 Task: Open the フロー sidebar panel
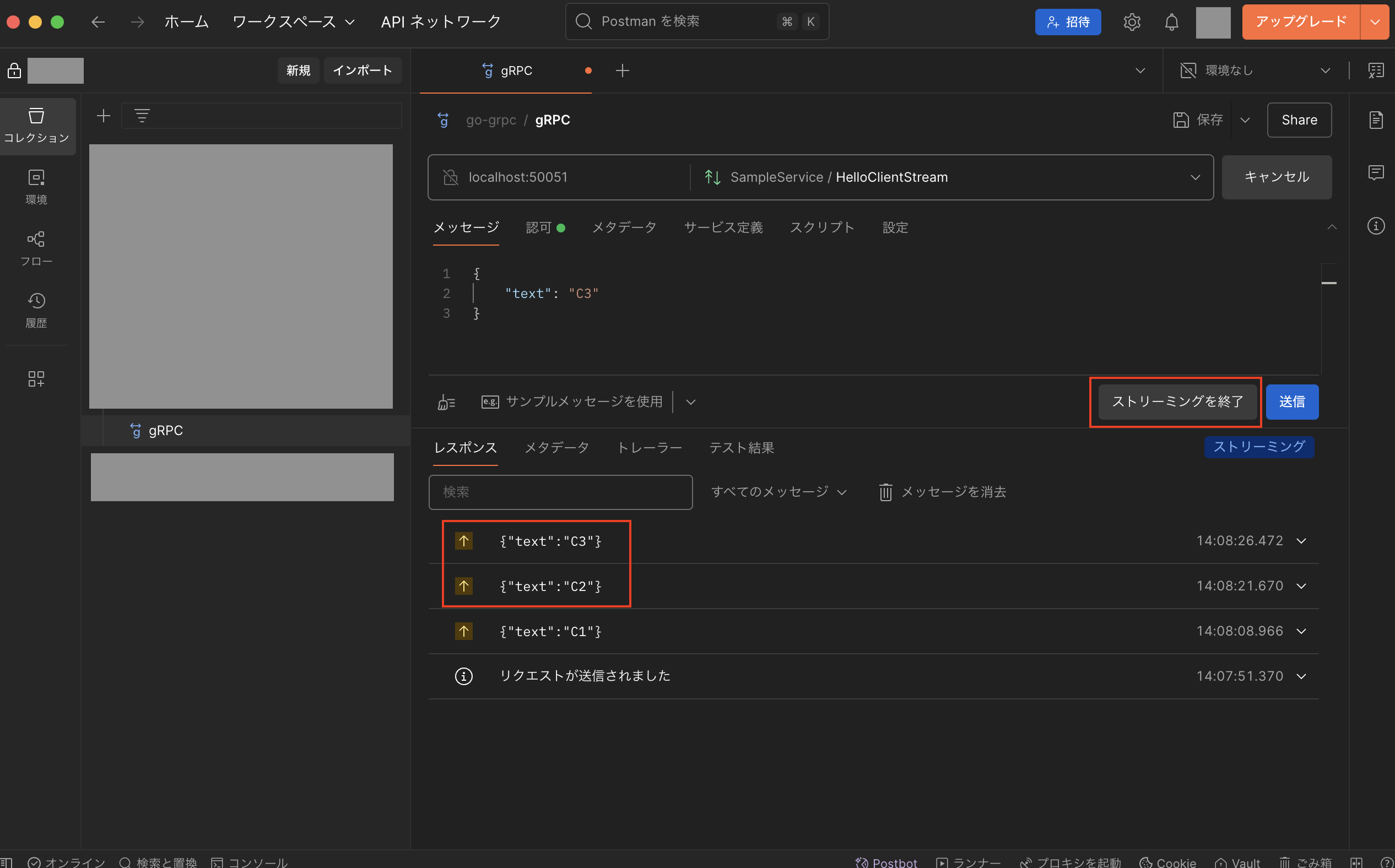37,248
